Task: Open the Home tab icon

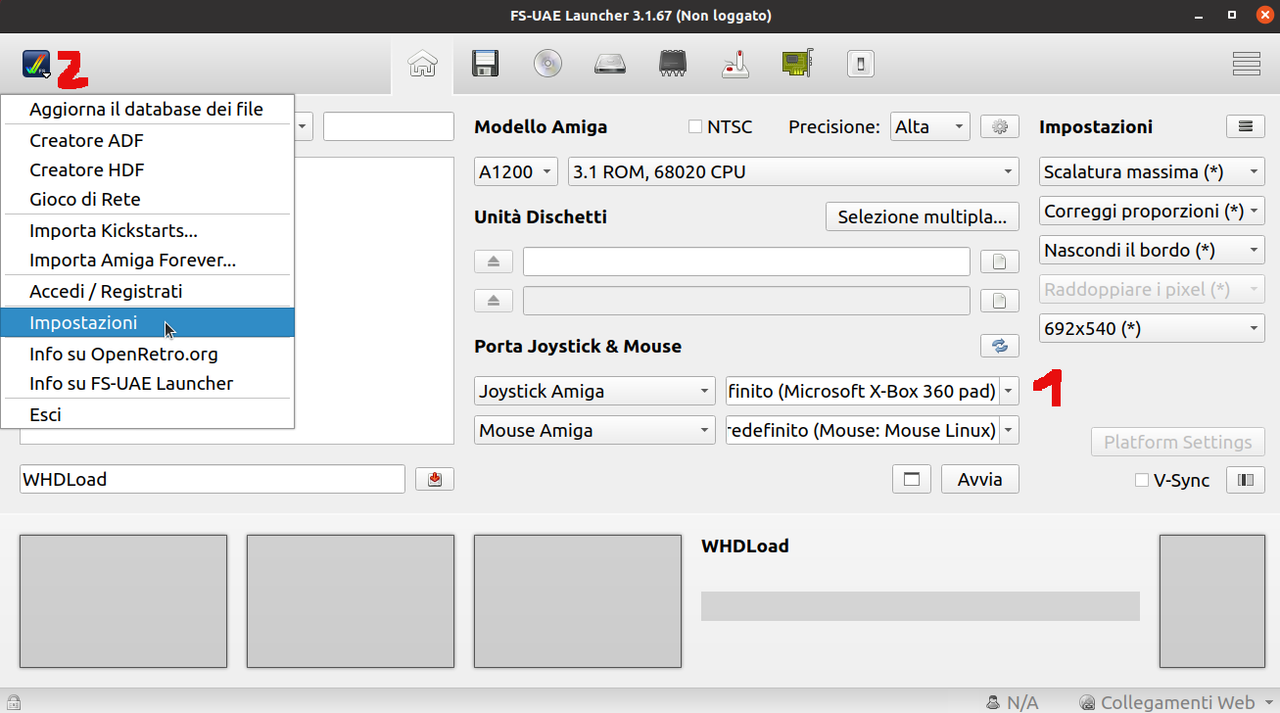Action: click(x=423, y=65)
